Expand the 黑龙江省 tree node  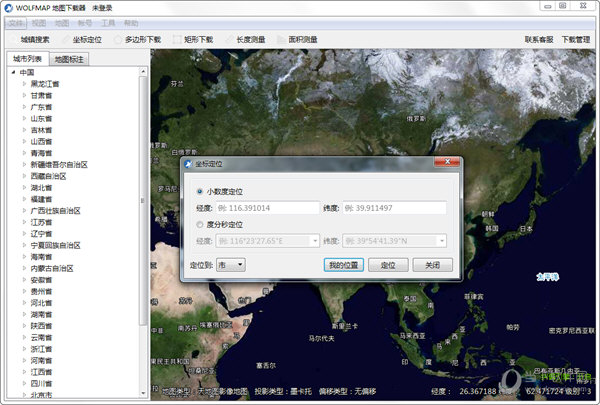(24, 83)
